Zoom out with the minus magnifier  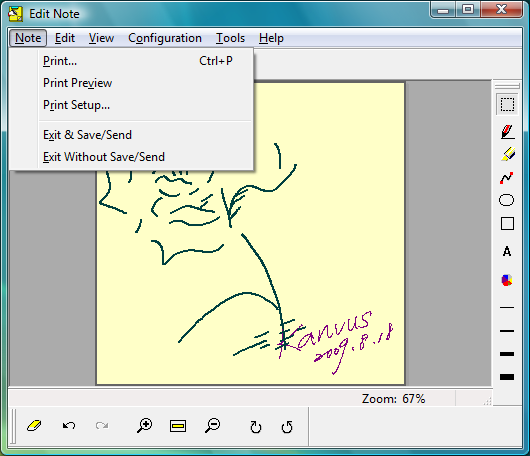click(213, 426)
